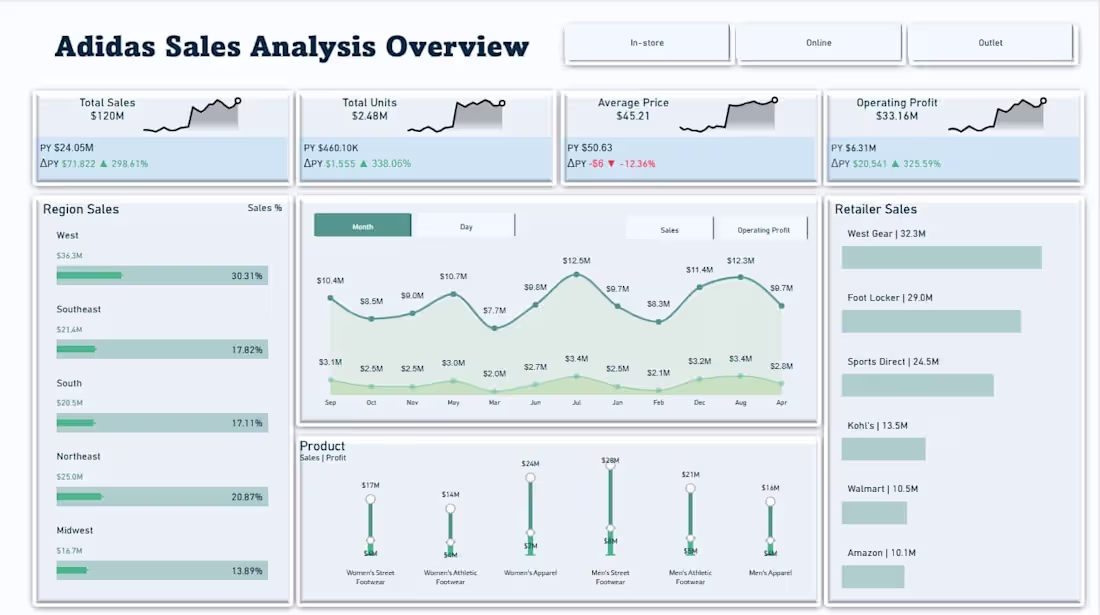Switch to the Day view
1100x615 pixels.
465,225
